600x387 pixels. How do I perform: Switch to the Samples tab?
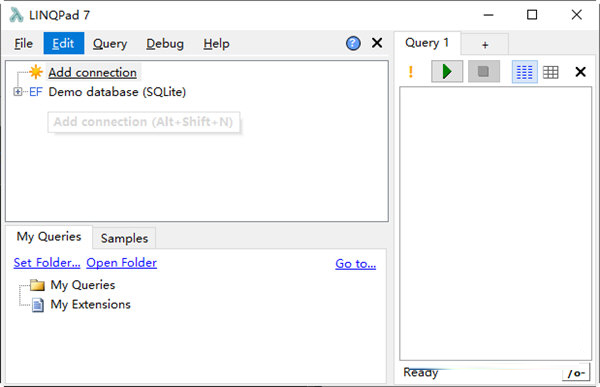(x=124, y=238)
